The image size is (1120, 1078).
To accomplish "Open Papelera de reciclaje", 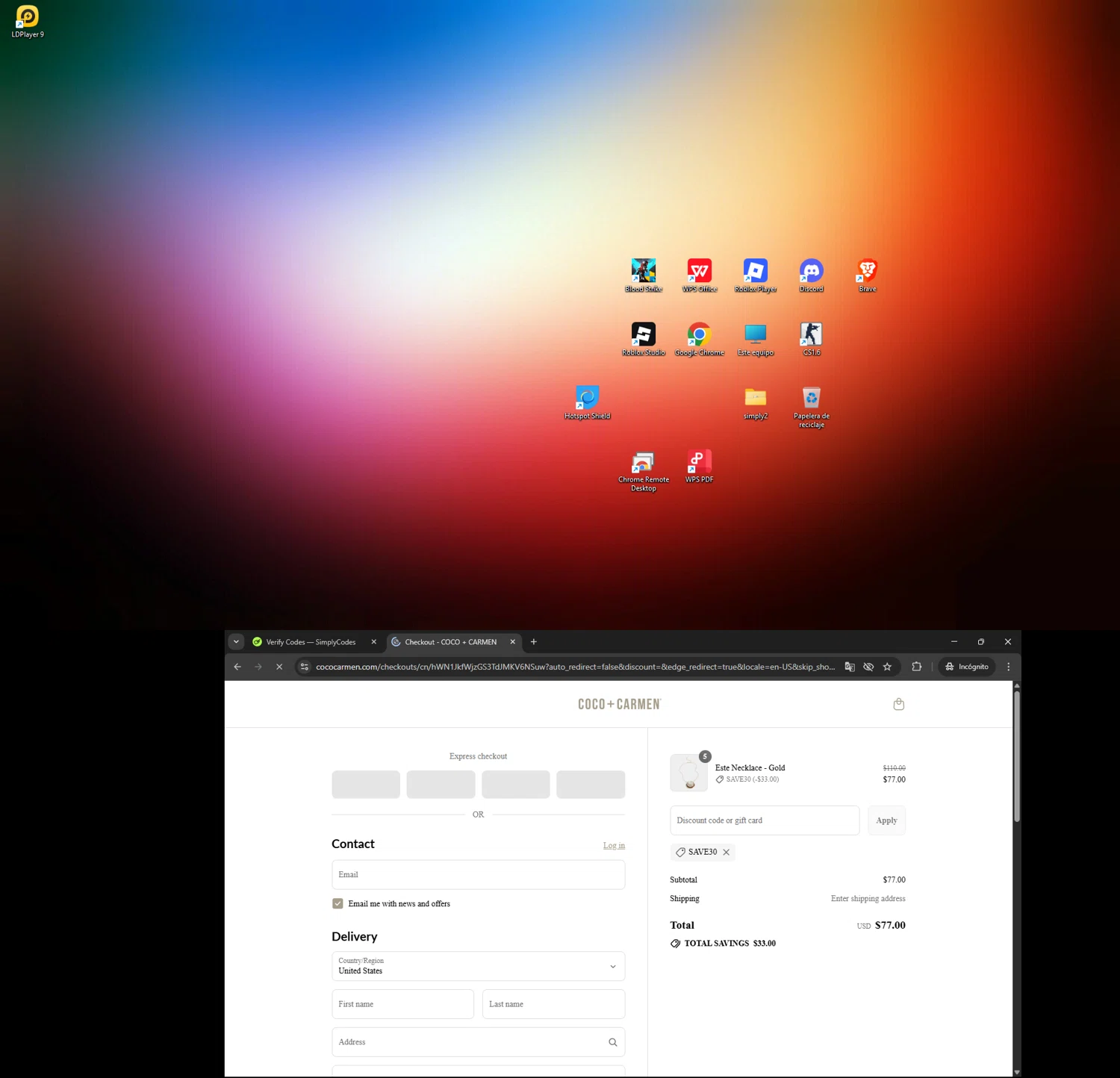I will coord(812,407).
